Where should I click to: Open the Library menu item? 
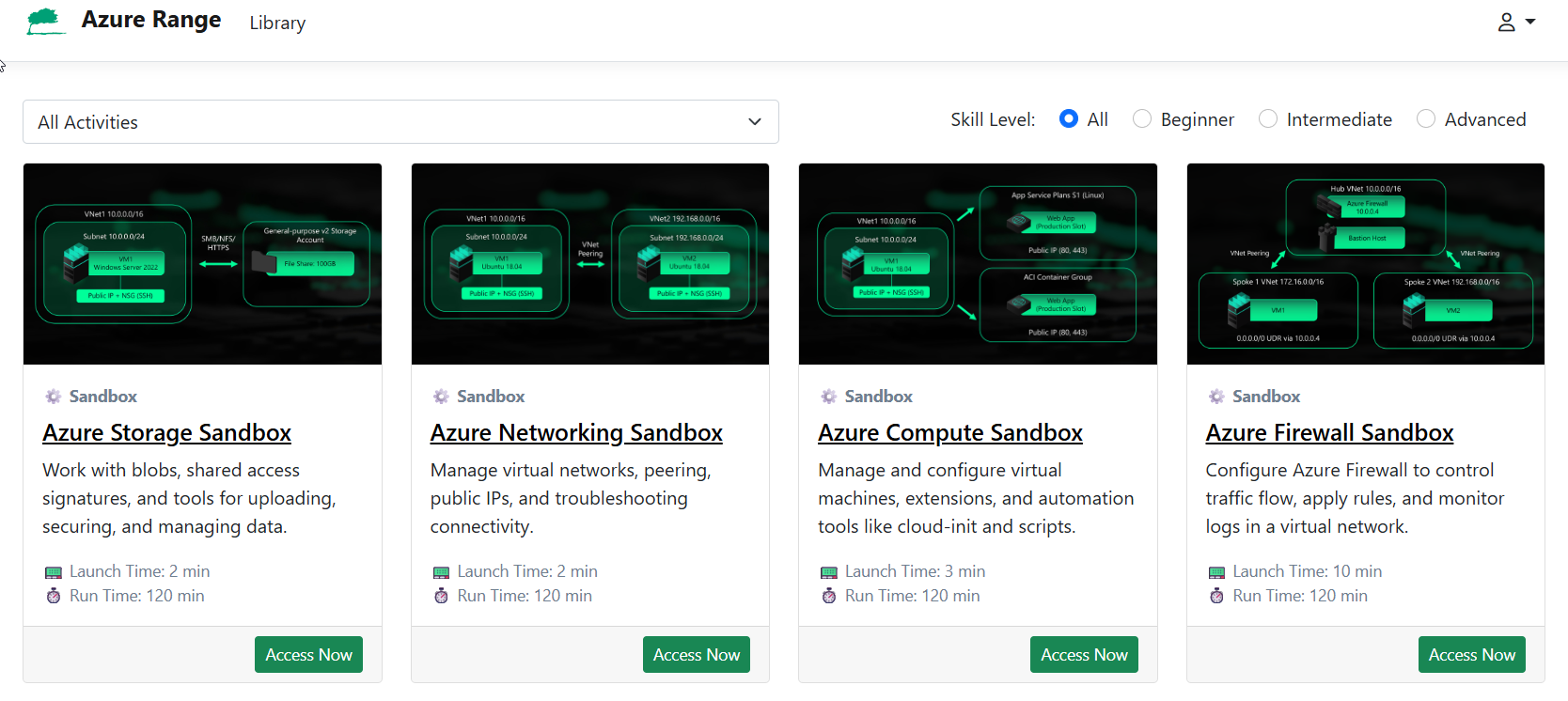pos(277,23)
